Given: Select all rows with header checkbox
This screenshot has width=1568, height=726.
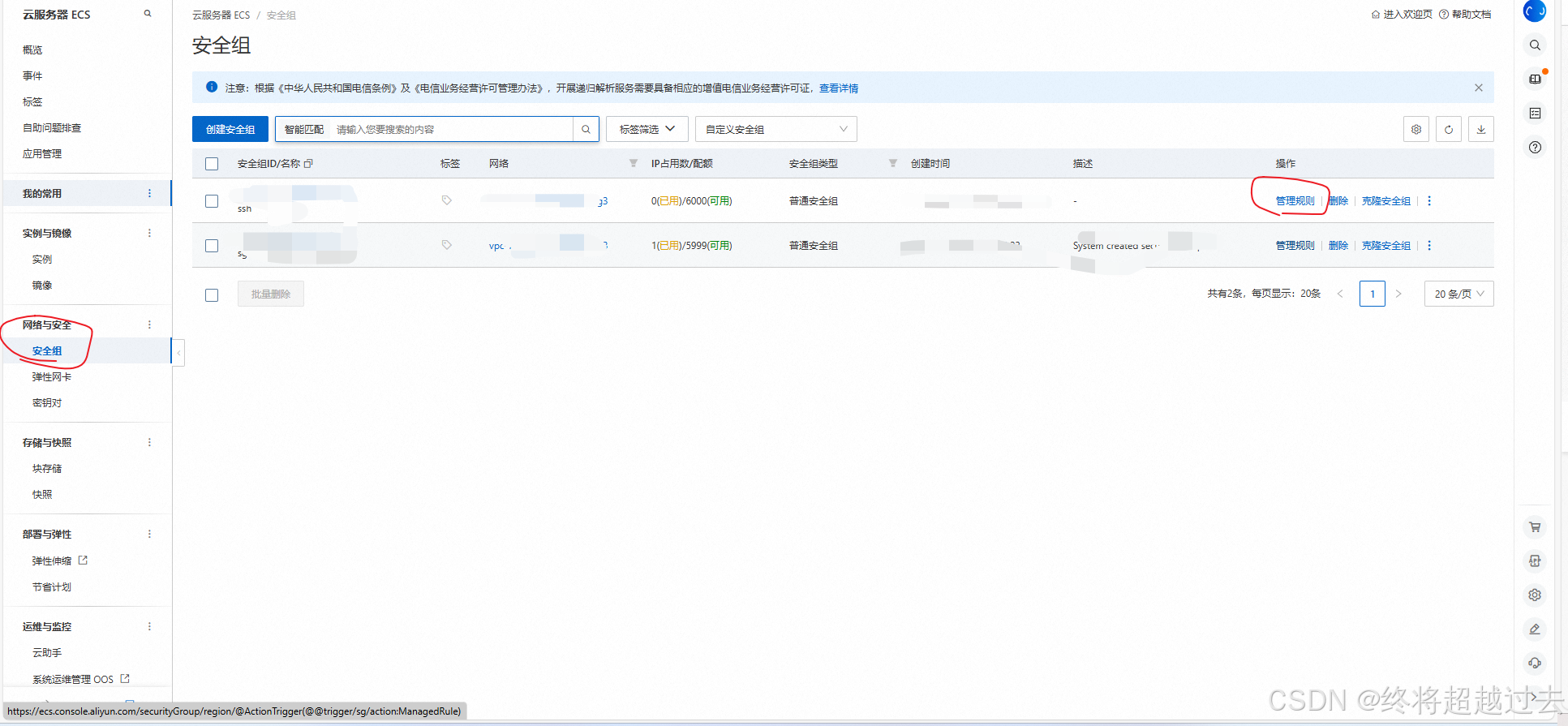Looking at the screenshot, I should pos(212,164).
